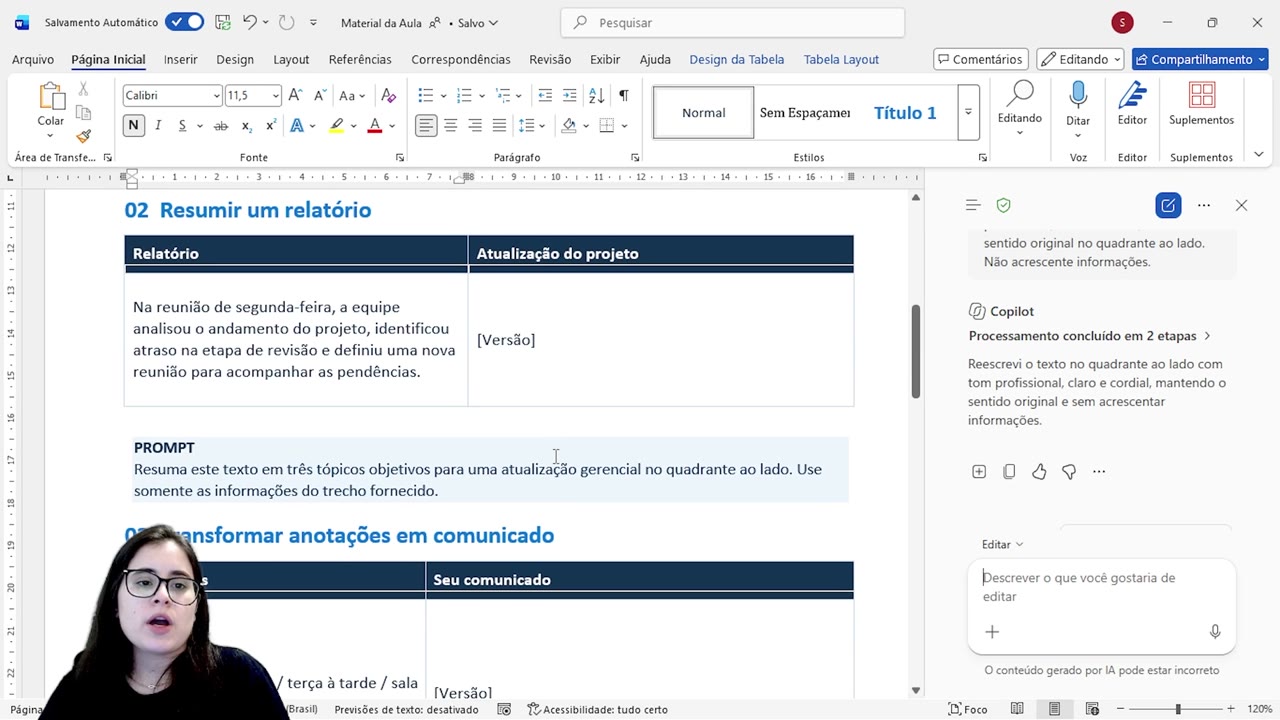Pick the red font color swatch
Screen dimensions: 1280x720
pos(375,125)
